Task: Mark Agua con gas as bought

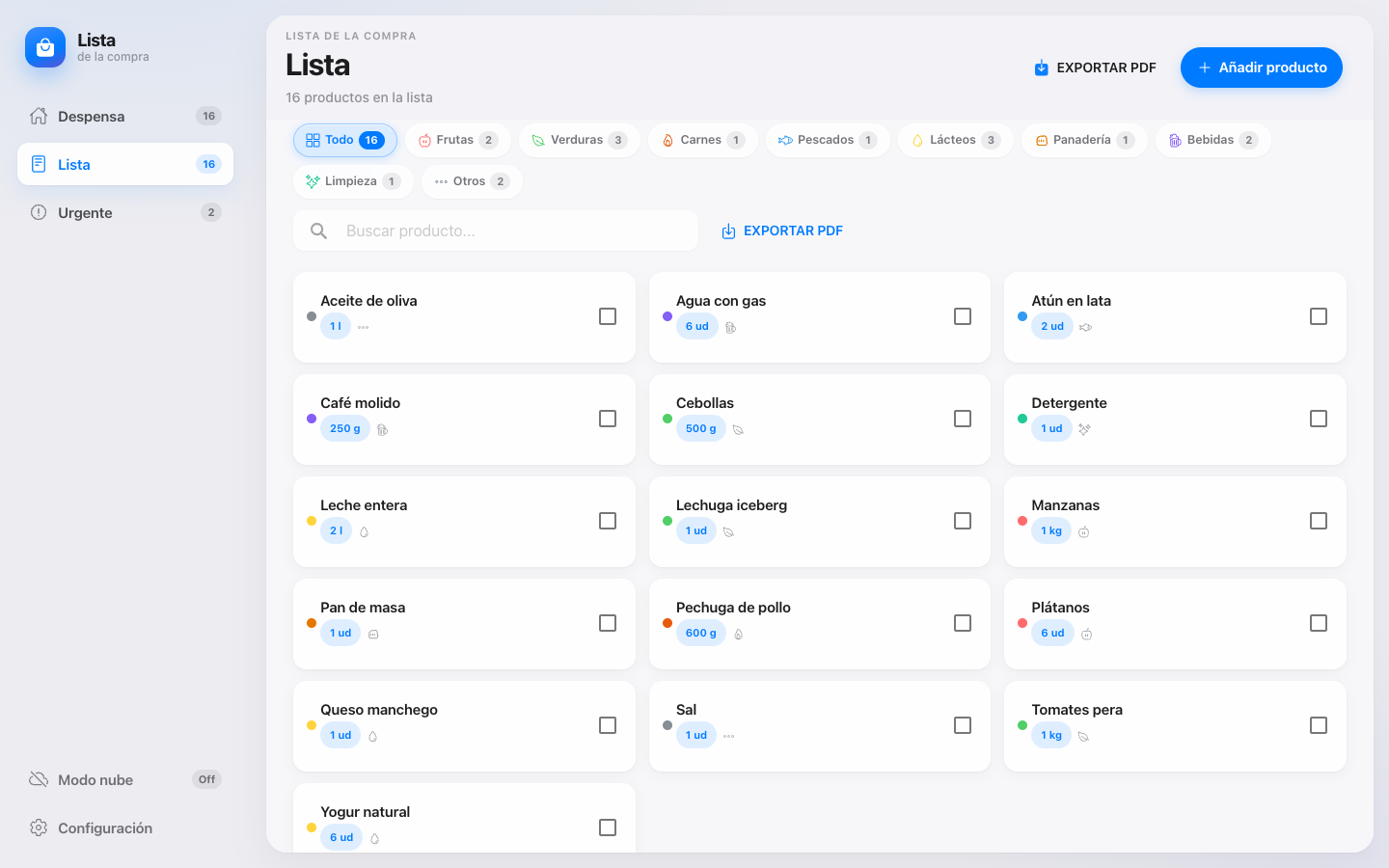Action: (x=963, y=316)
